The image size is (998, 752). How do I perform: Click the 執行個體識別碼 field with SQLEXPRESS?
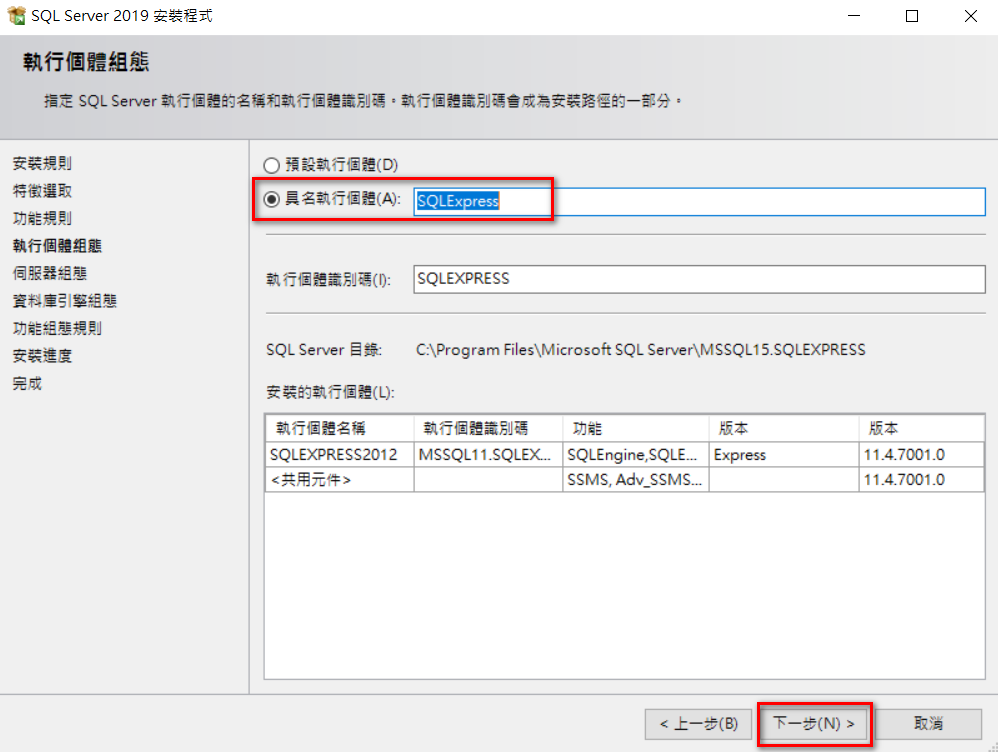tap(699, 279)
